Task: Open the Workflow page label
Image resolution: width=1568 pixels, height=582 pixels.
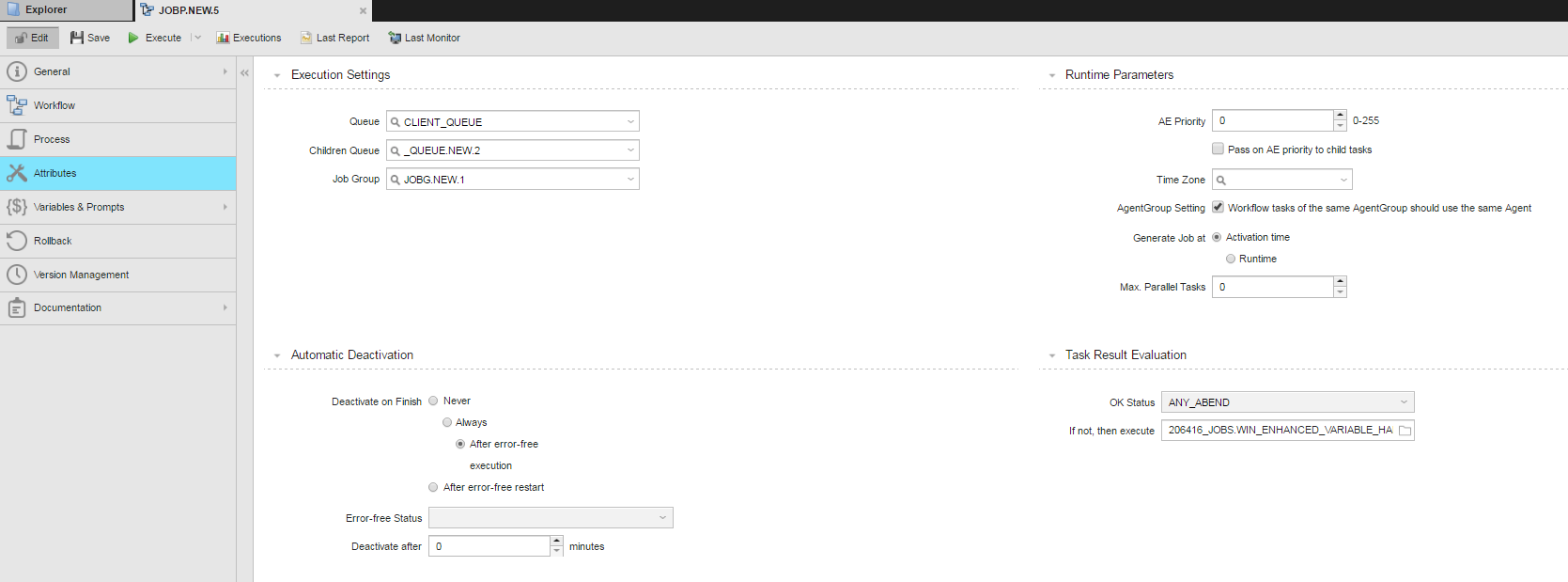Action: (x=54, y=105)
